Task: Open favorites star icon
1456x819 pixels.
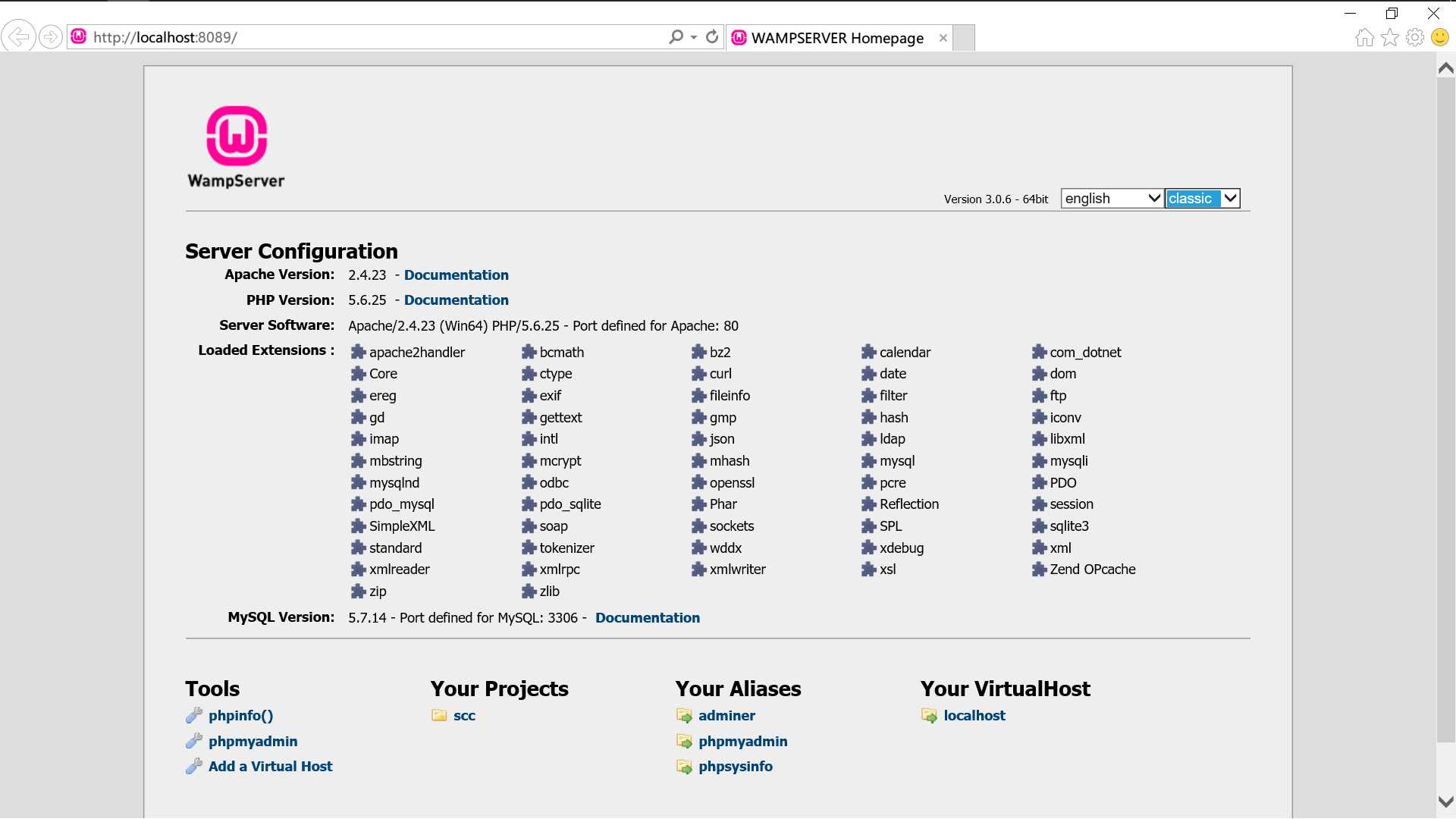Action: [x=1390, y=37]
